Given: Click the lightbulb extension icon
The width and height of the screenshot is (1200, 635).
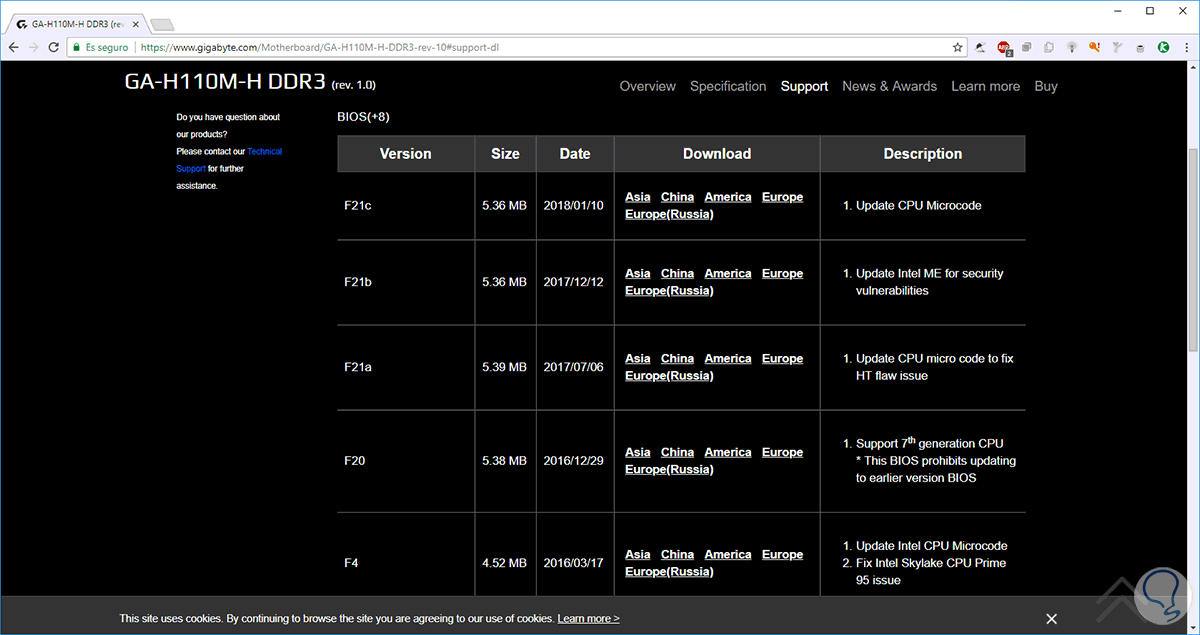Looking at the screenshot, I should [x=1071, y=47].
